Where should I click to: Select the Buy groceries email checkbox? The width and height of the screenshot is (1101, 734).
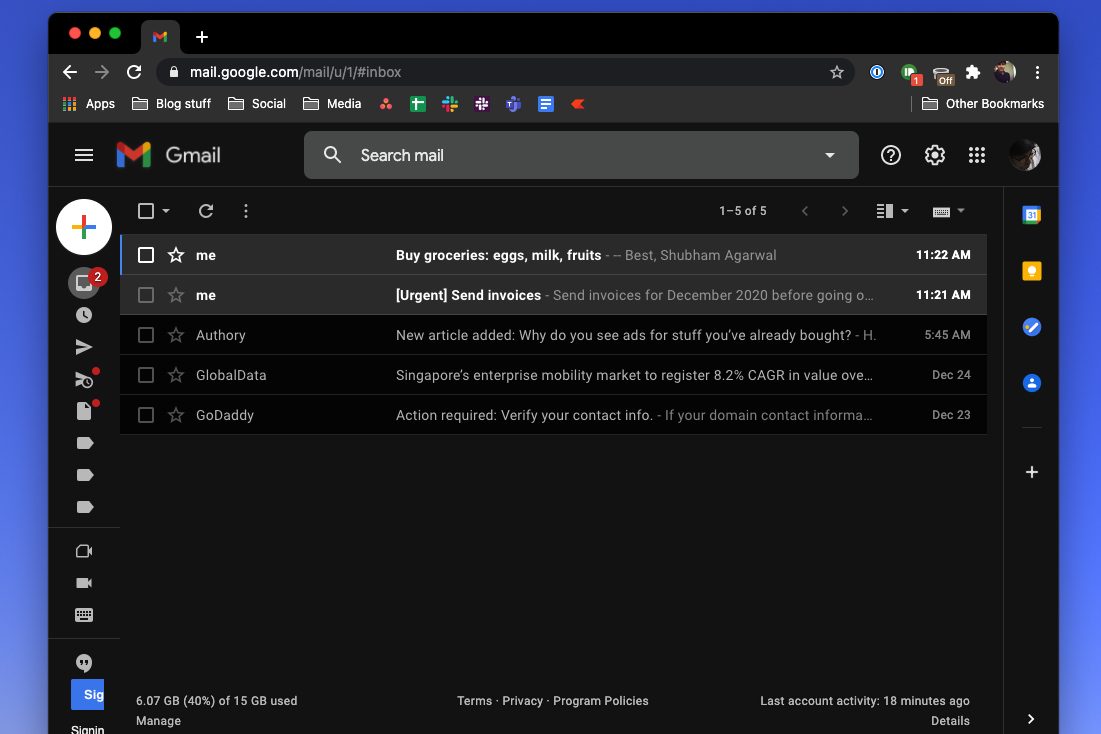click(145, 255)
